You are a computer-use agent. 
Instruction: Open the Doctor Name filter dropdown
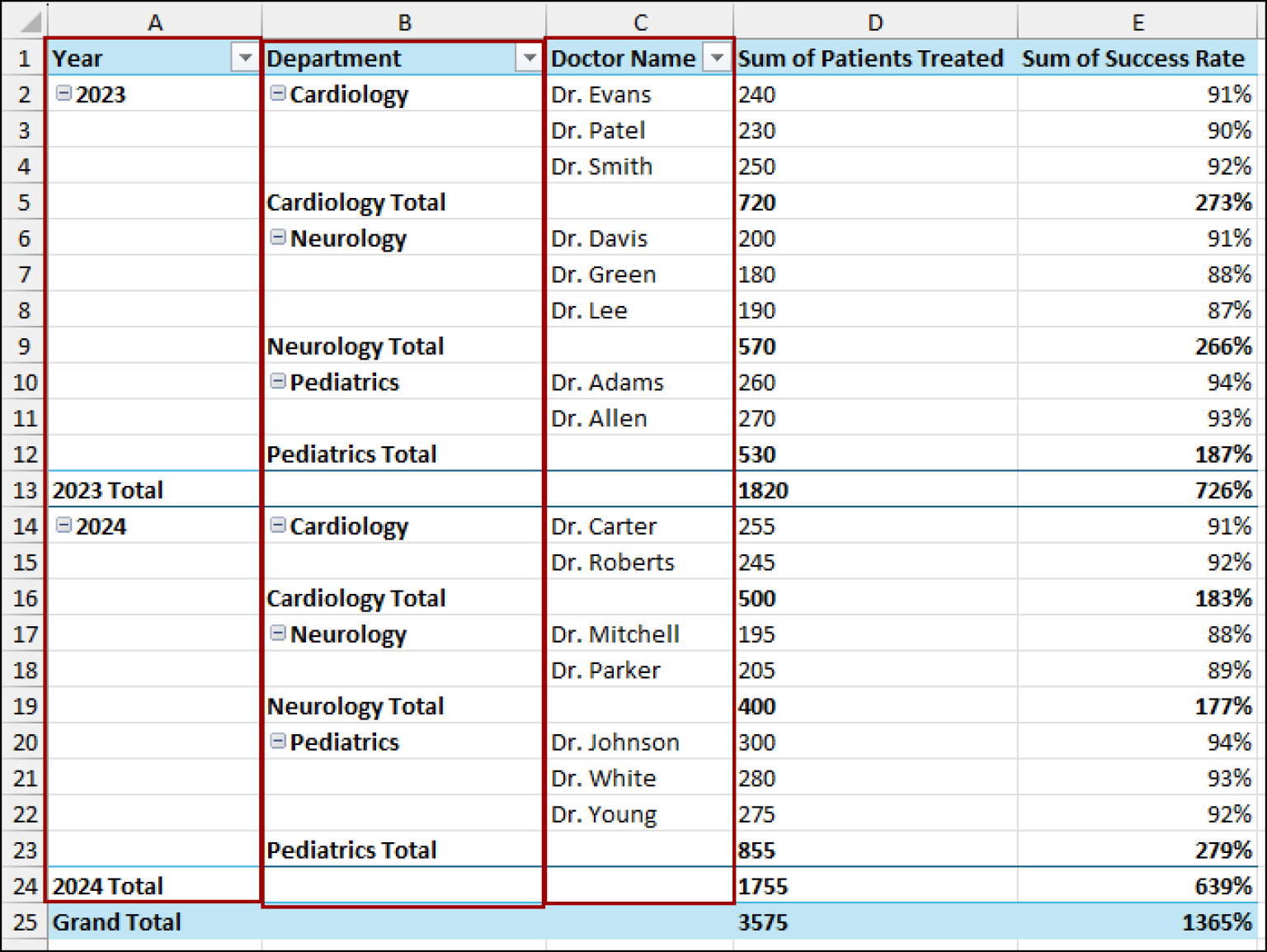click(717, 58)
